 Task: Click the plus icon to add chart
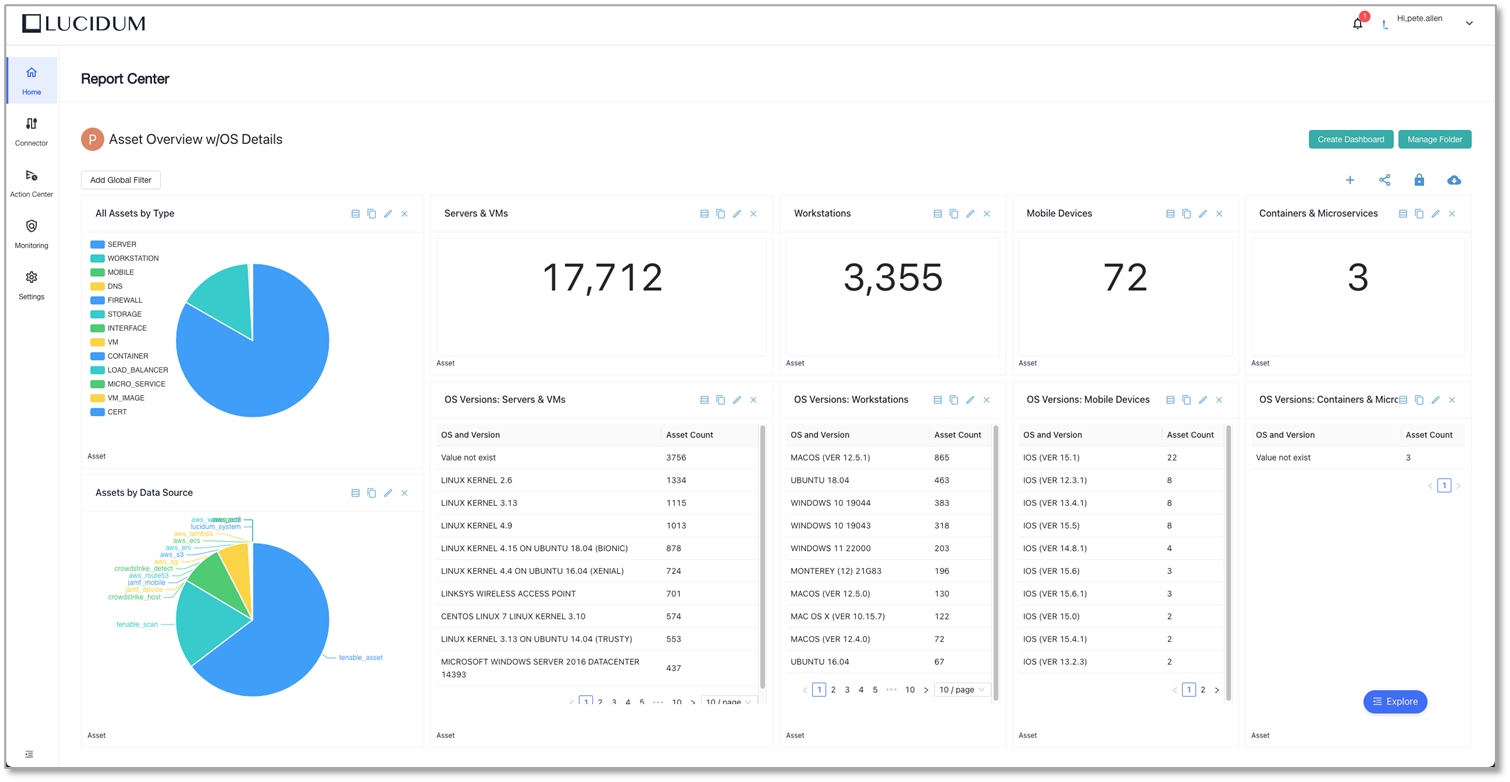[1350, 180]
